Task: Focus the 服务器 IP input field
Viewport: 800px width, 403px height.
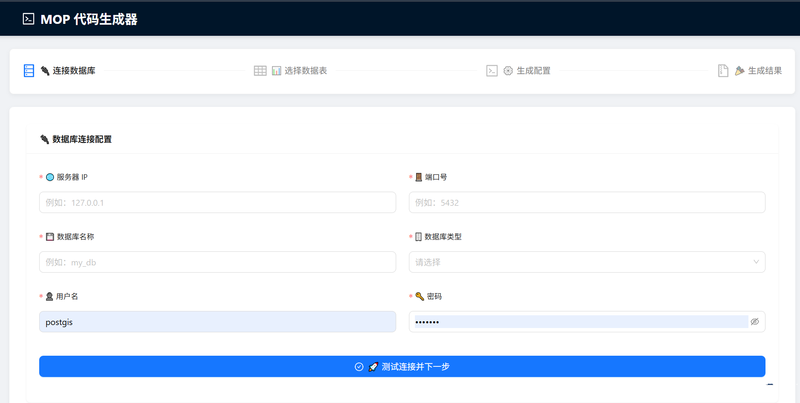Action: click(x=217, y=203)
